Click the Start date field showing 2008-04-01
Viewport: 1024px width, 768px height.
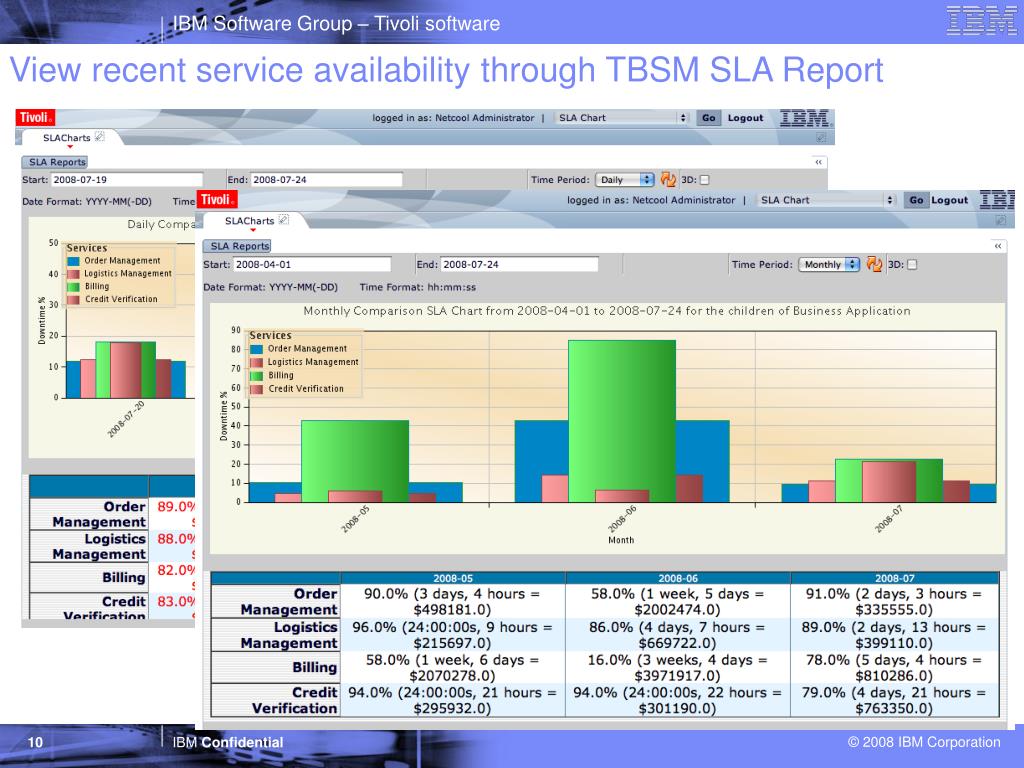pyautogui.click(x=312, y=264)
